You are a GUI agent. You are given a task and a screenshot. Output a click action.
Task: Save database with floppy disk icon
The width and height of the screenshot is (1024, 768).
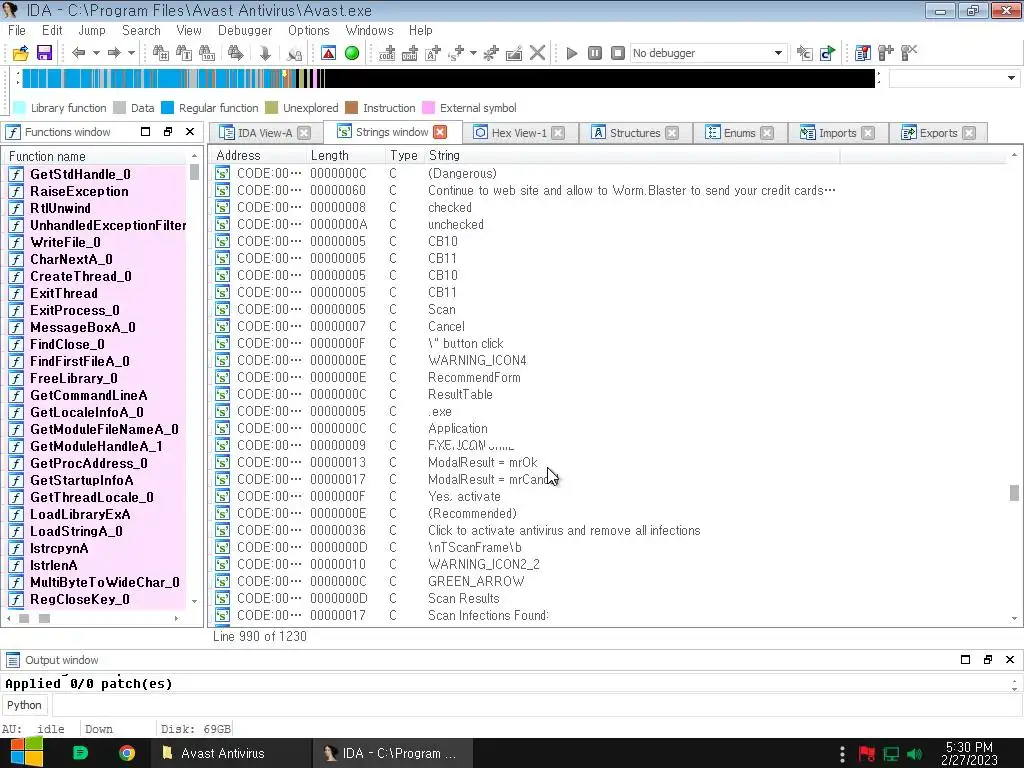[44, 53]
